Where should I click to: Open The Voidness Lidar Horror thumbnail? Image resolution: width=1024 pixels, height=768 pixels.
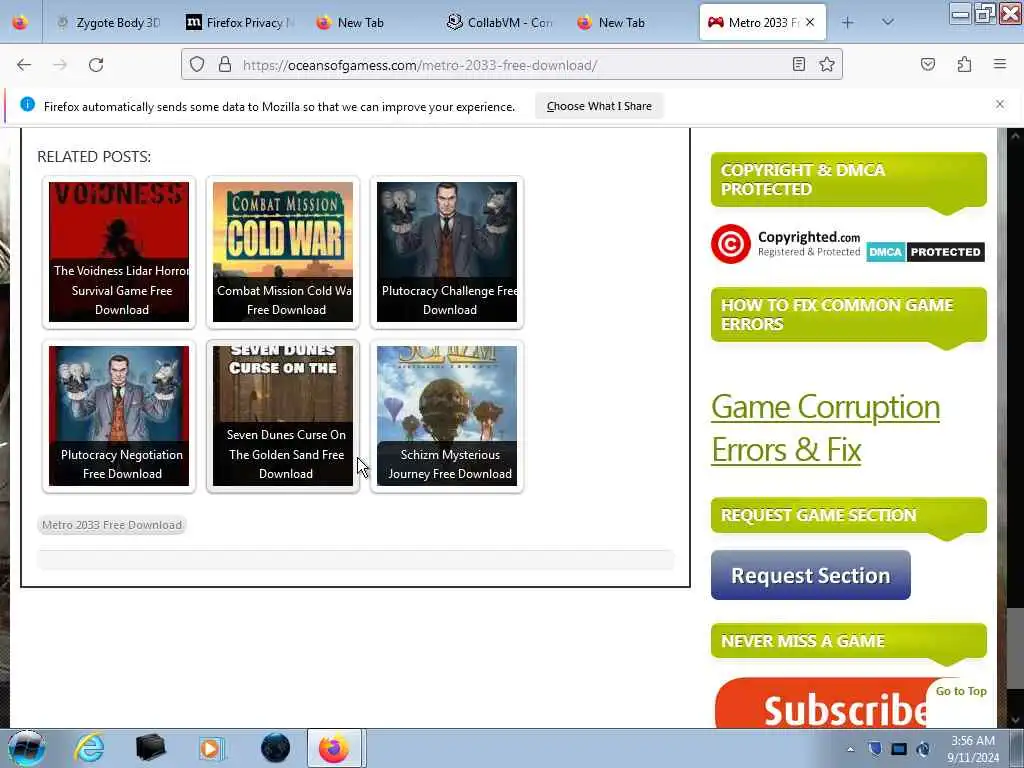coord(119,252)
